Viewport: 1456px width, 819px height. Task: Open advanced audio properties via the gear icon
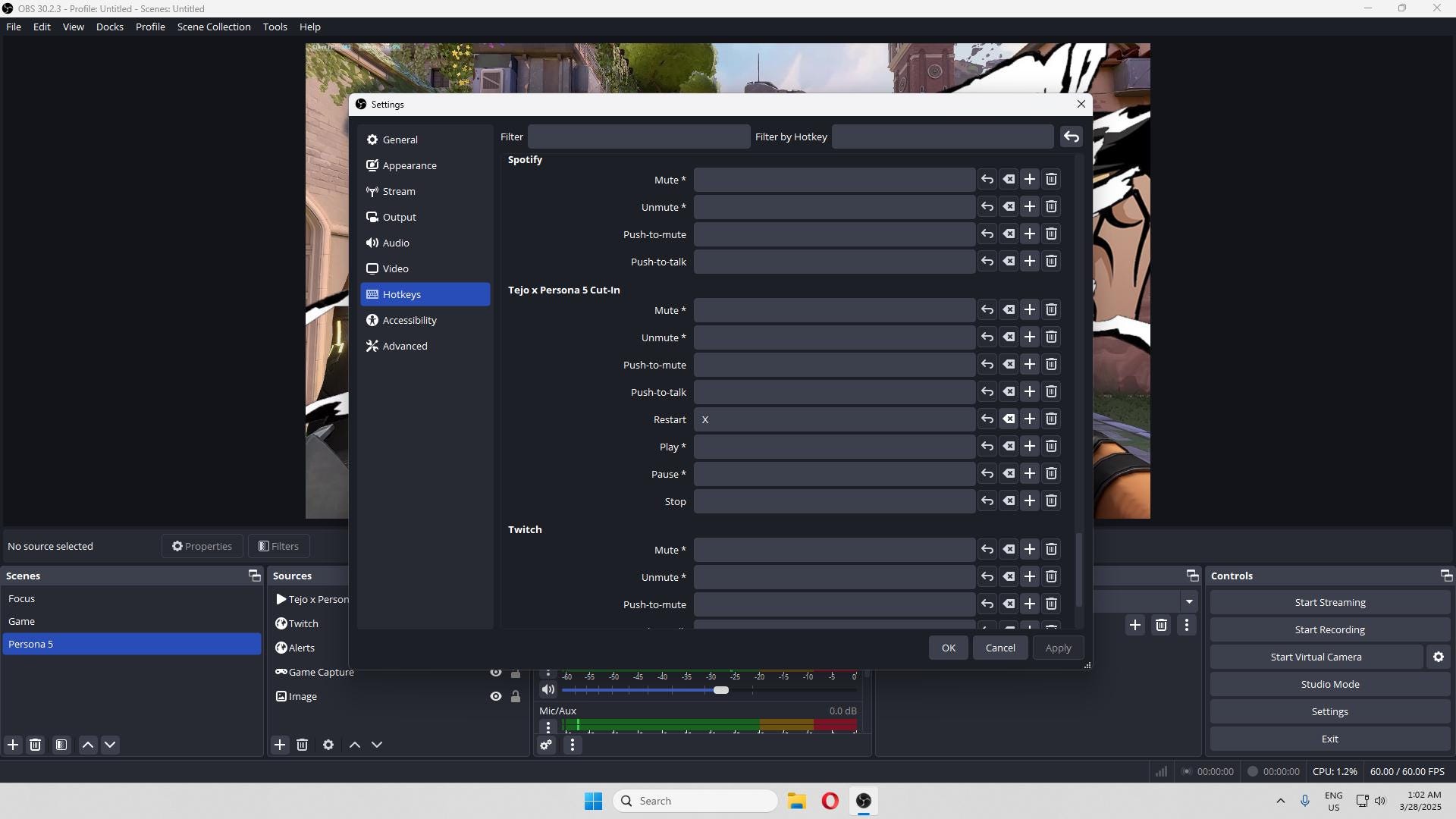[547, 745]
